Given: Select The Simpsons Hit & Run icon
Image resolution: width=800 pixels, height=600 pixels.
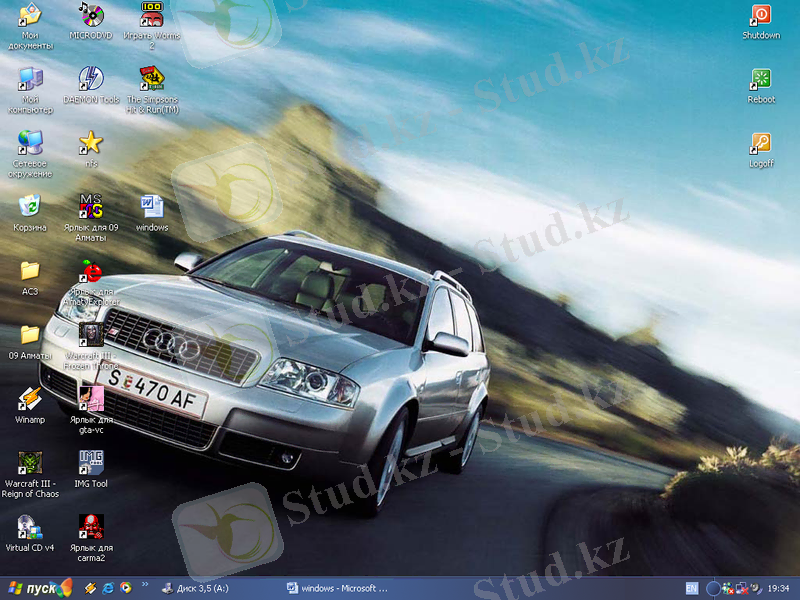Looking at the screenshot, I should click(152, 90).
